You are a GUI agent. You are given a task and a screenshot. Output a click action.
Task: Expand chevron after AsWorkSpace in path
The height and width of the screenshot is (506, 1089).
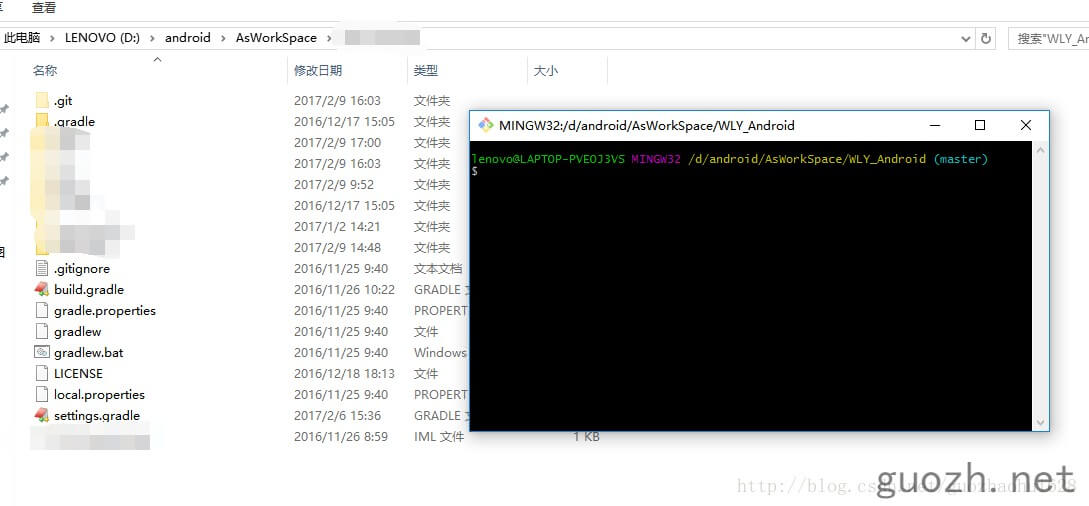click(x=330, y=38)
